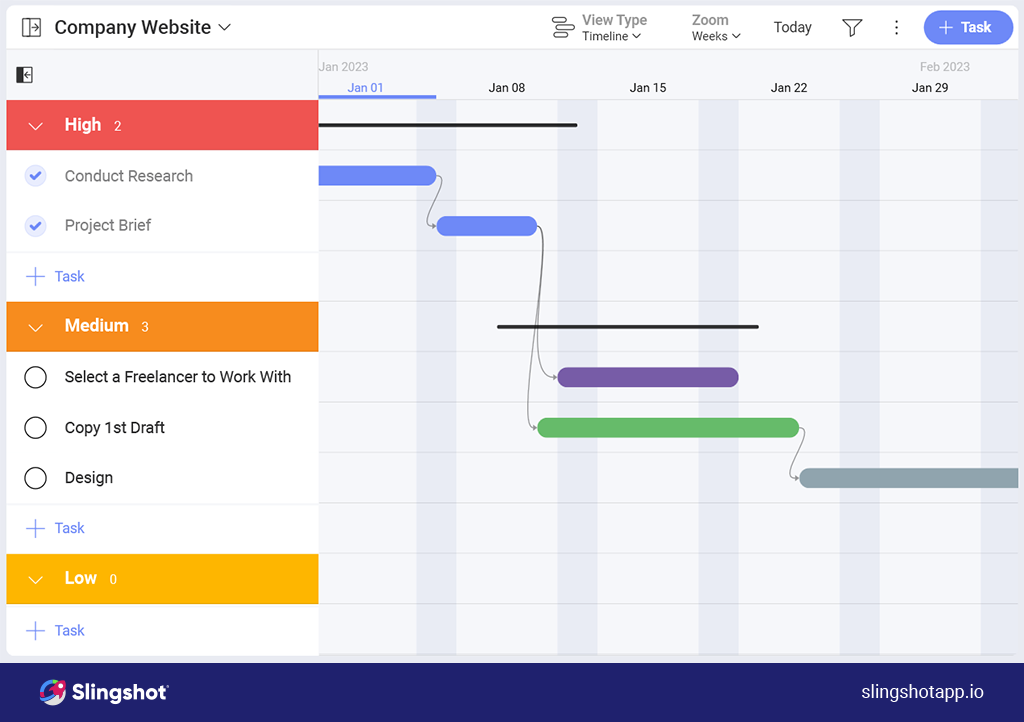Click the plus icon beside Task under High
Viewport: 1024px width, 722px height.
35,276
